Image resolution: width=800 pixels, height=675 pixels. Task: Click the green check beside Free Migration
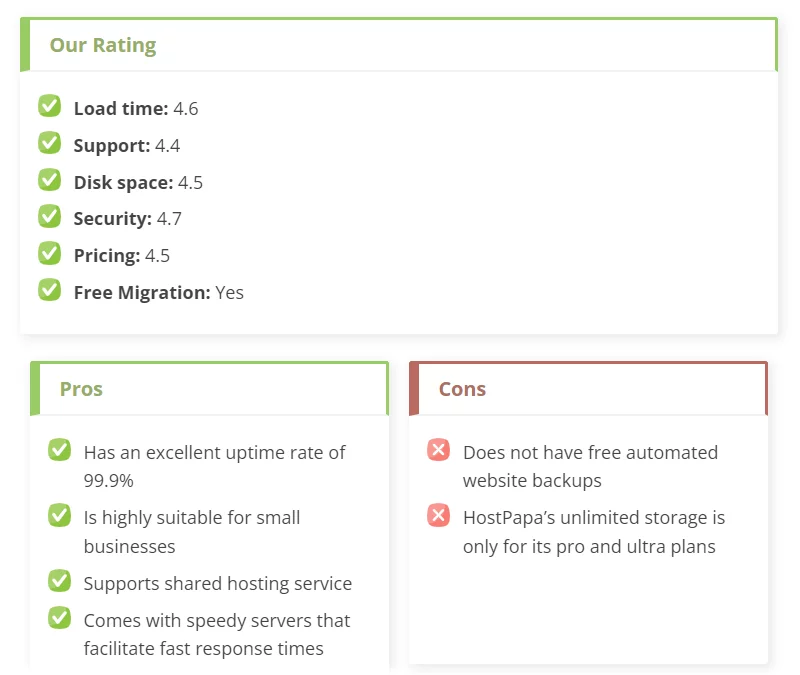point(49,290)
